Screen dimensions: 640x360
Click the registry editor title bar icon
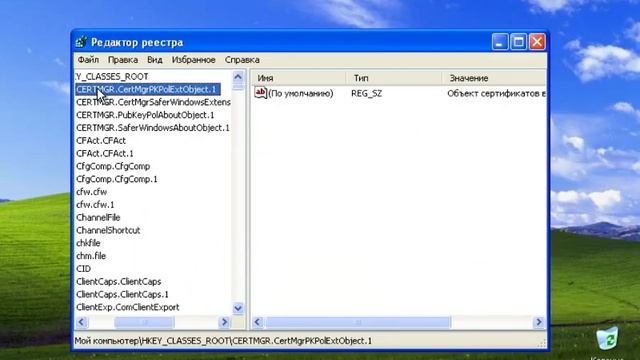tap(81, 42)
